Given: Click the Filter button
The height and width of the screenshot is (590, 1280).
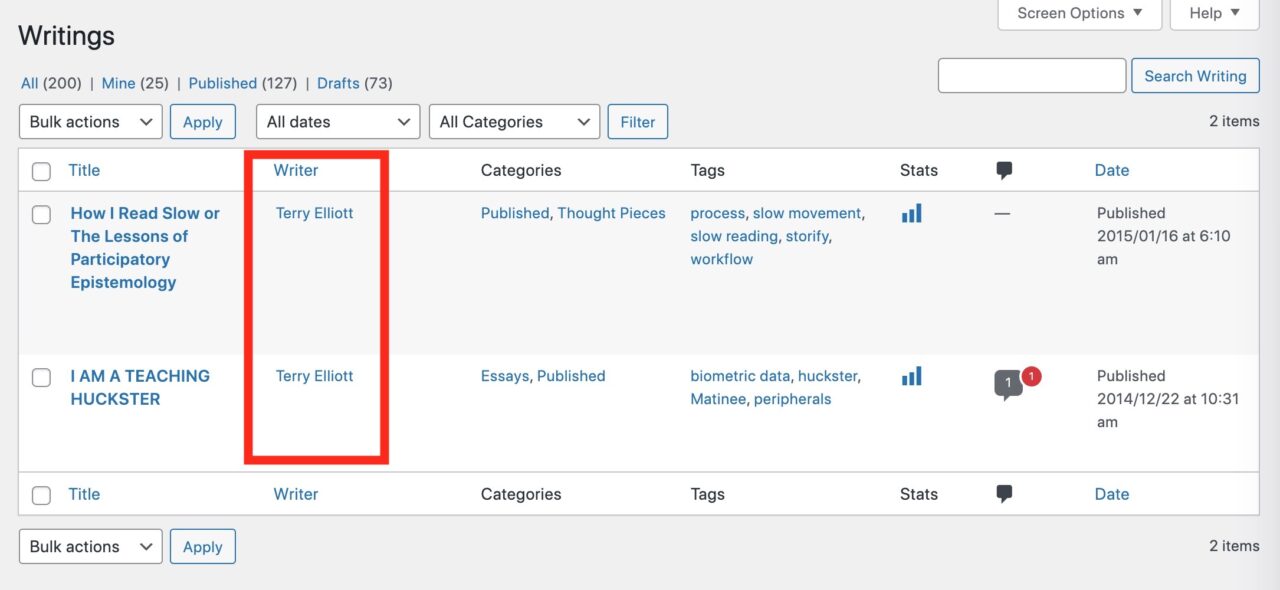Looking at the screenshot, I should [638, 122].
